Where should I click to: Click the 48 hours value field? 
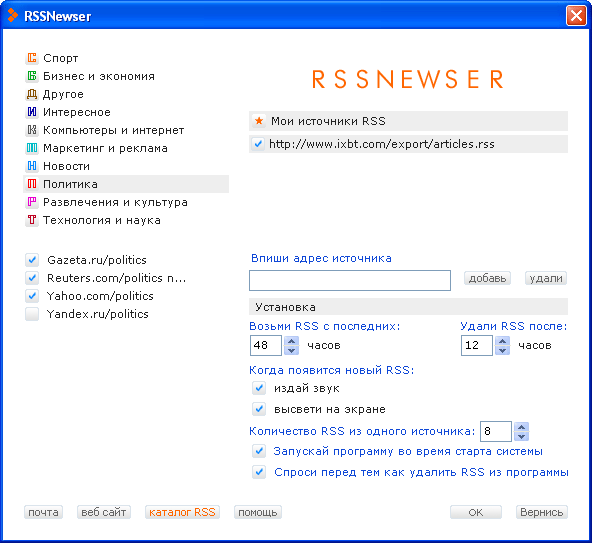pyautogui.click(x=266, y=345)
